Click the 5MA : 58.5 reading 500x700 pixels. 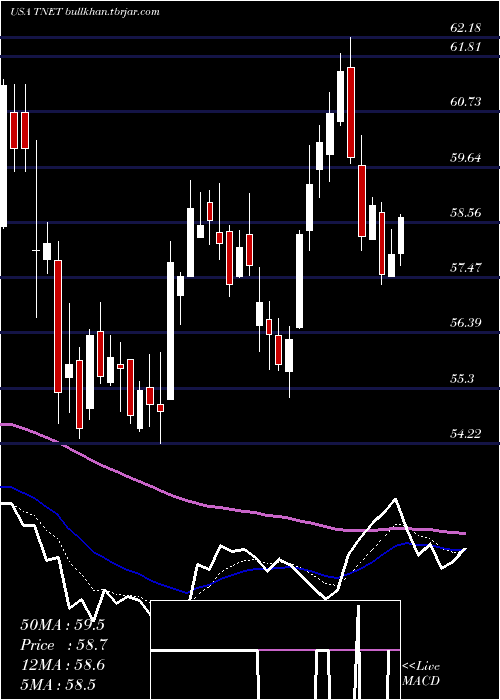point(58,684)
